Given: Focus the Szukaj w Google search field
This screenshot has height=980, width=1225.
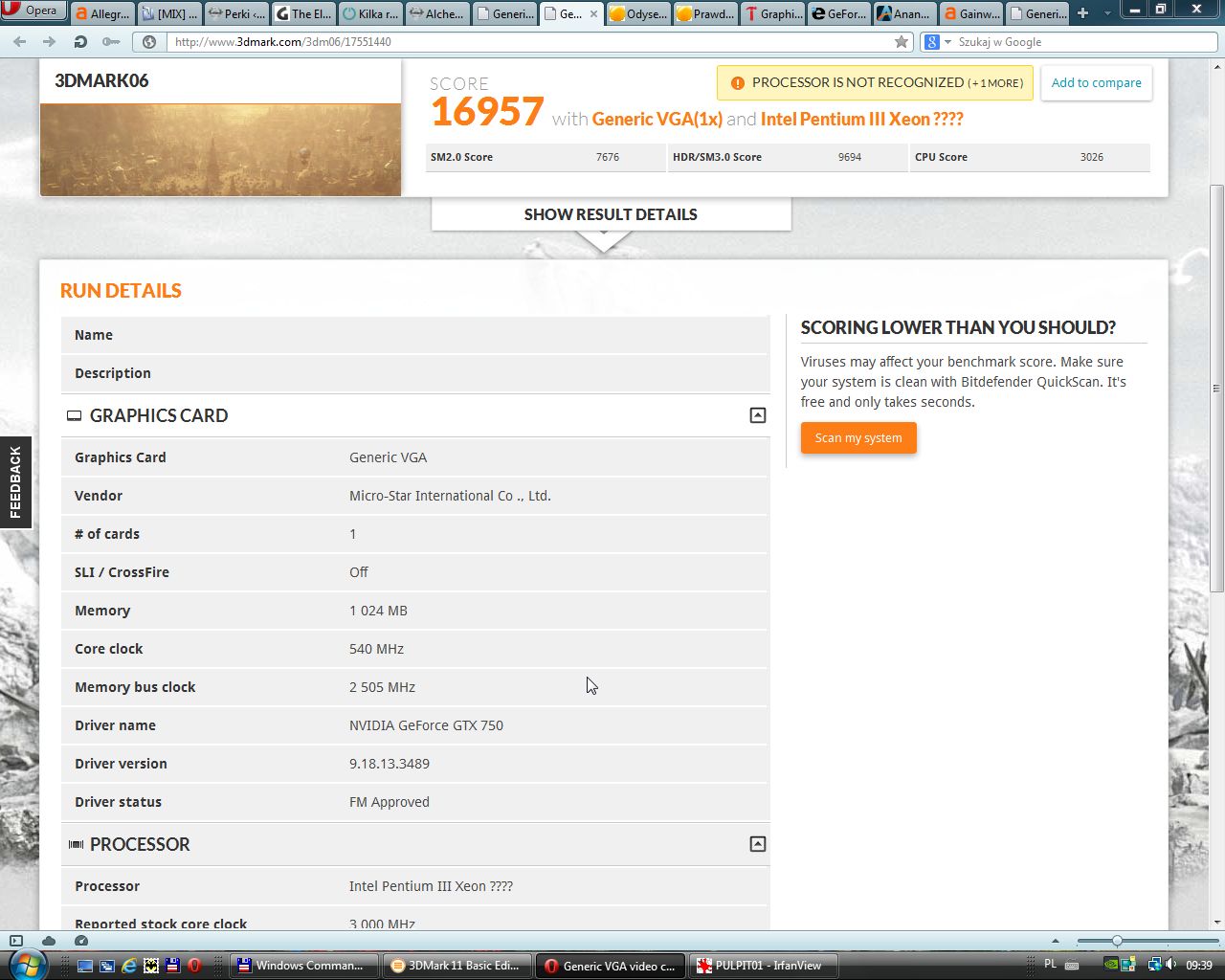Looking at the screenshot, I should [1086, 42].
